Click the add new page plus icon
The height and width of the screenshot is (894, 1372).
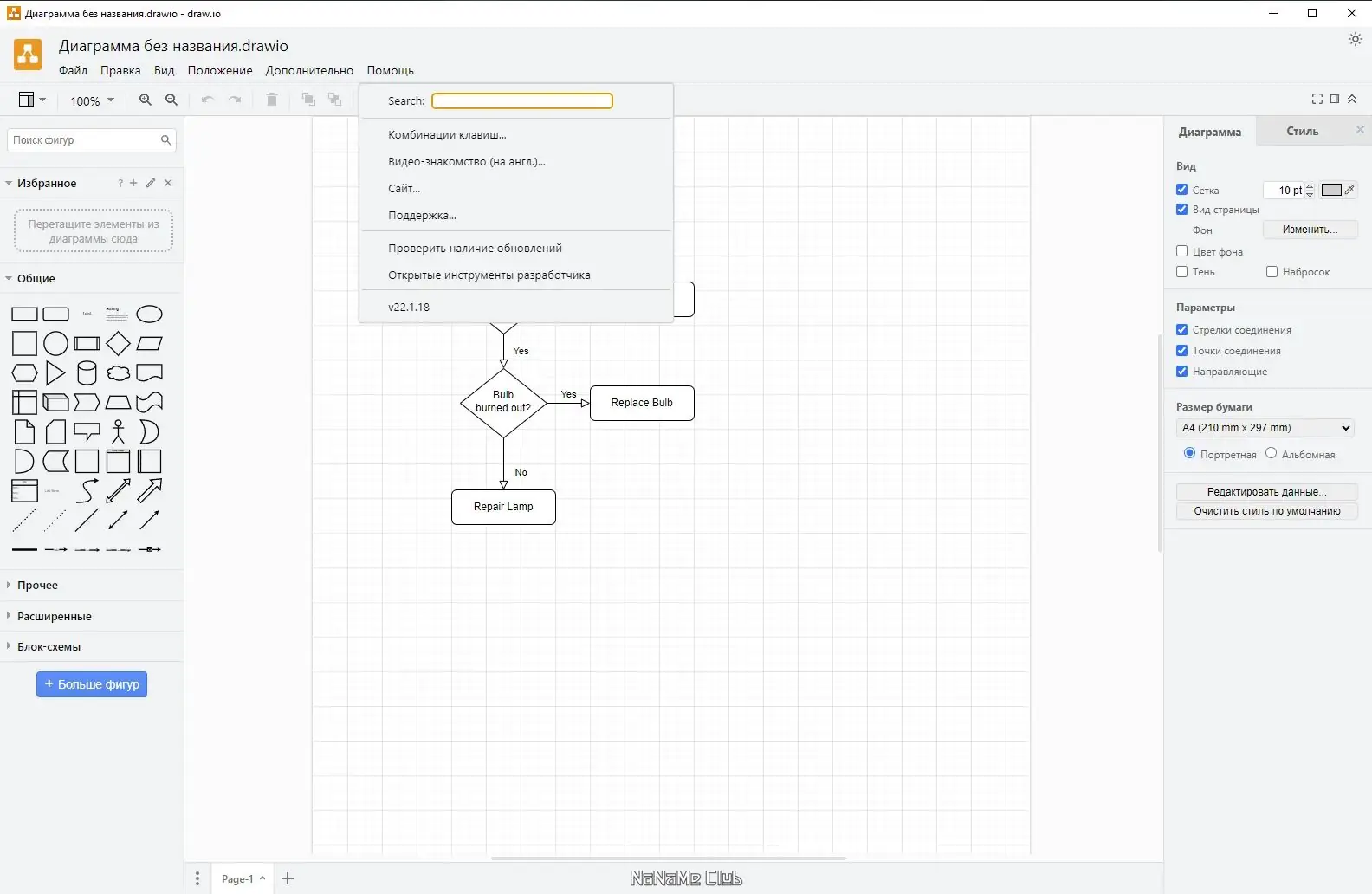click(x=288, y=878)
